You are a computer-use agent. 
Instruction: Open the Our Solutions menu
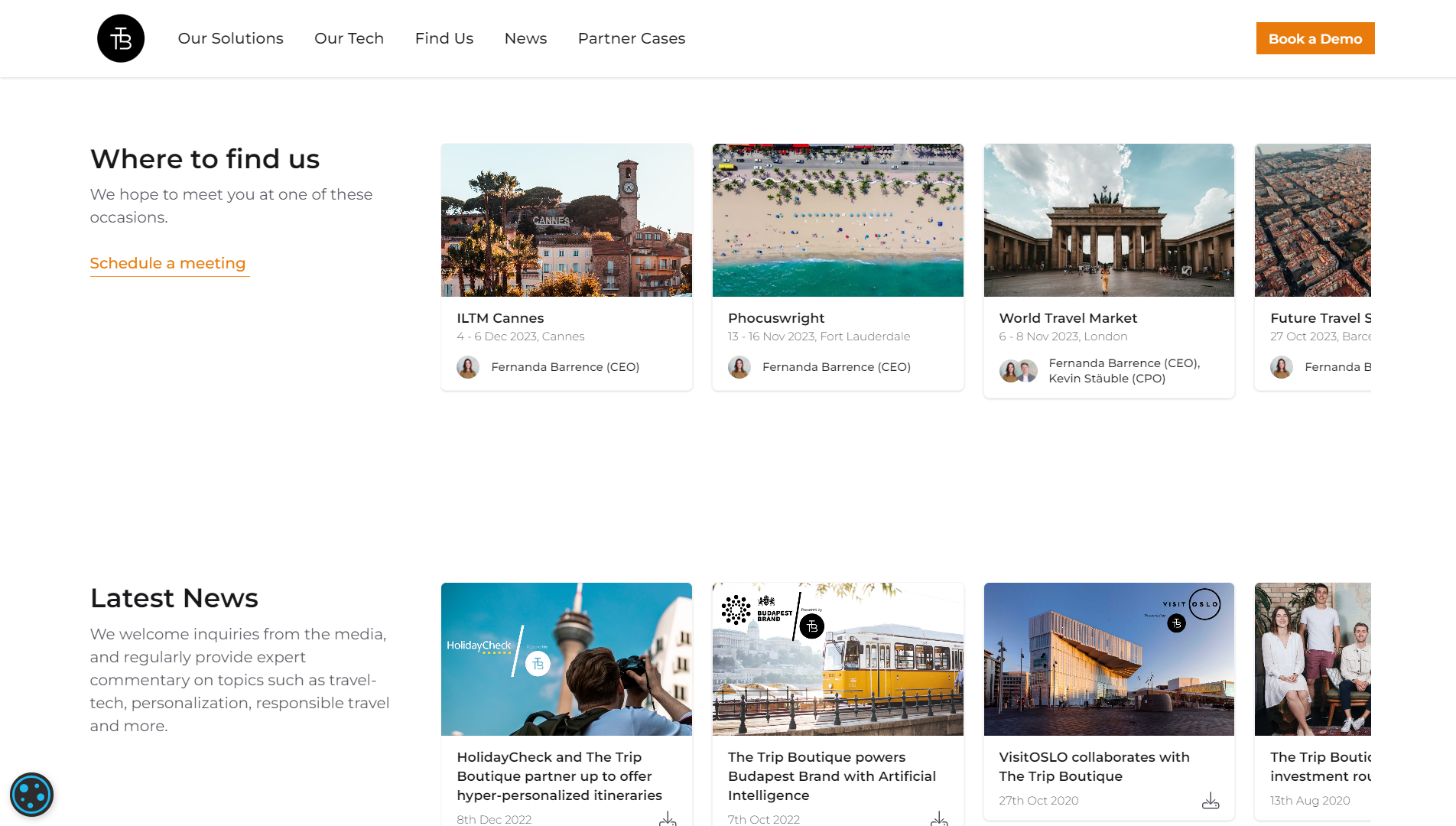pyautogui.click(x=230, y=38)
